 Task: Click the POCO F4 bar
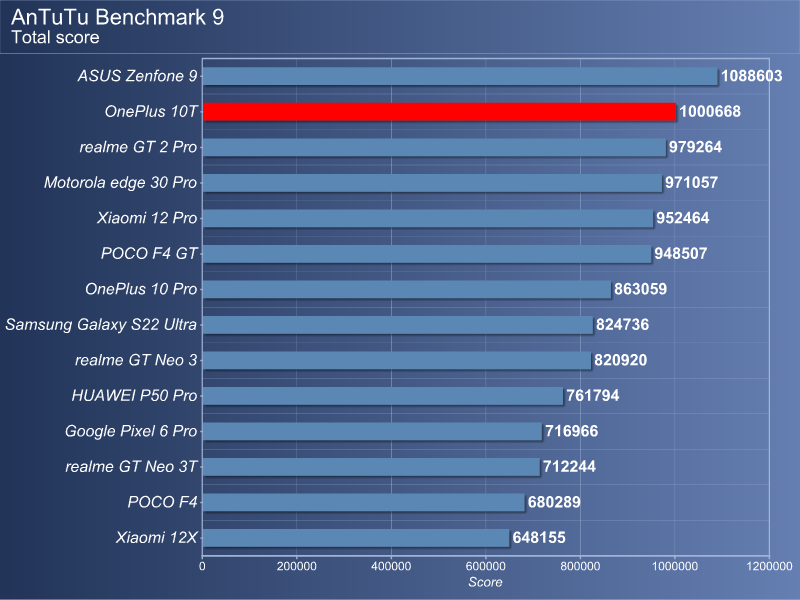[x=364, y=503]
